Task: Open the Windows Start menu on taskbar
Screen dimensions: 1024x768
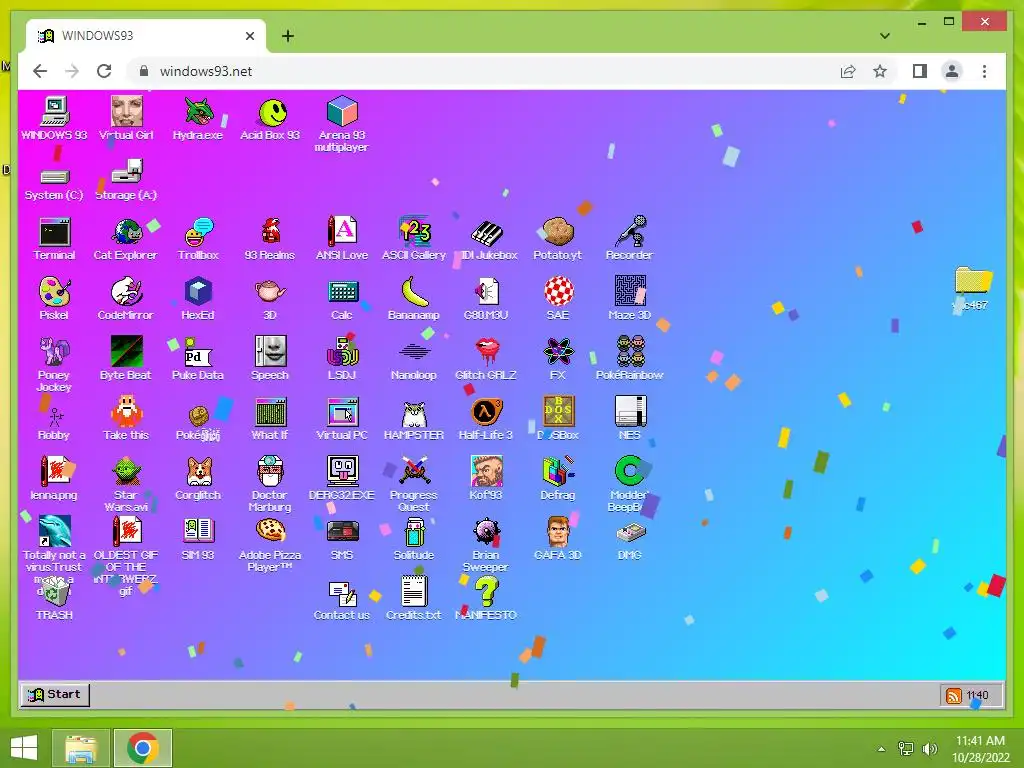Action: (x=24, y=748)
